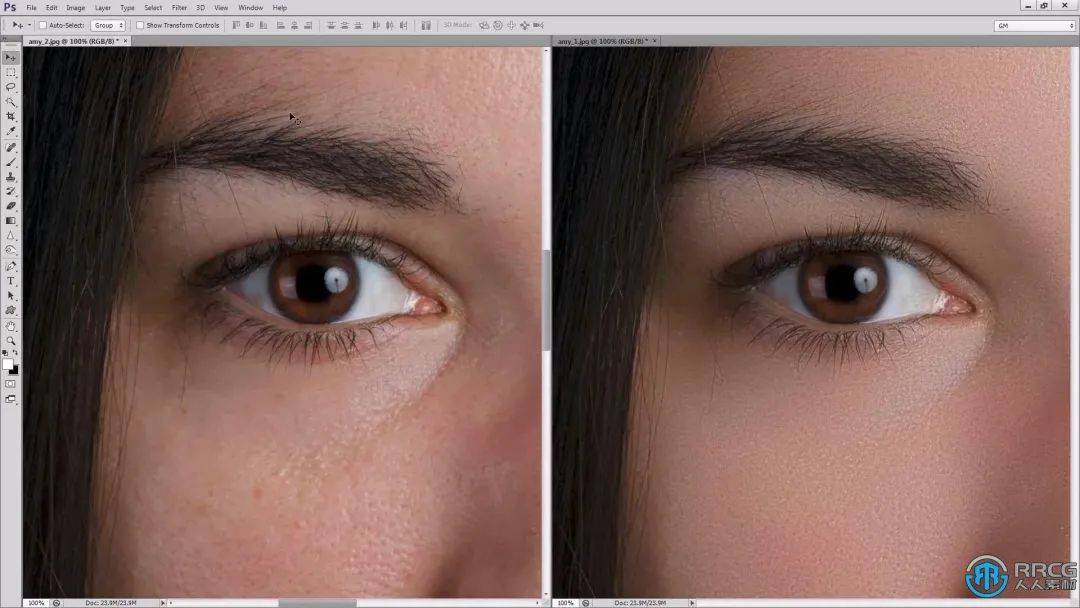Image resolution: width=1080 pixels, height=608 pixels.
Task: Expand the workspace switcher dropdown
Action: pyautogui.click(x=1034, y=25)
